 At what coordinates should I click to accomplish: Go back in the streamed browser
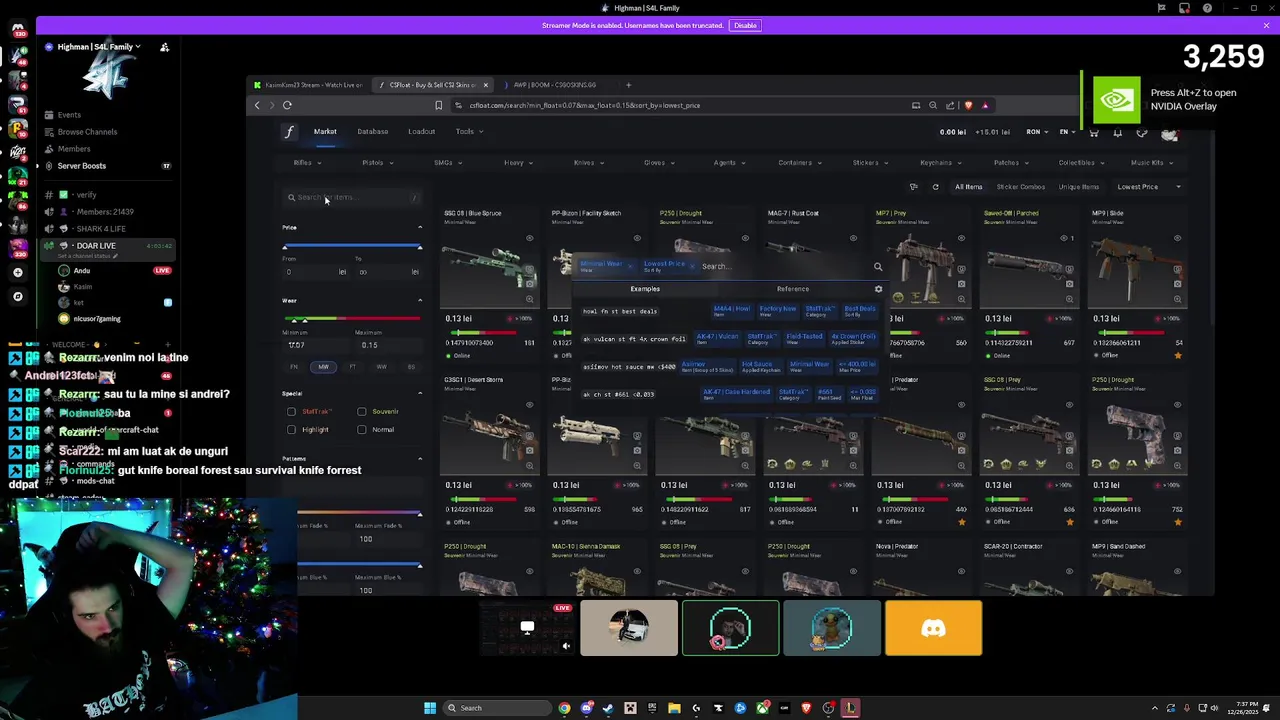[257, 105]
